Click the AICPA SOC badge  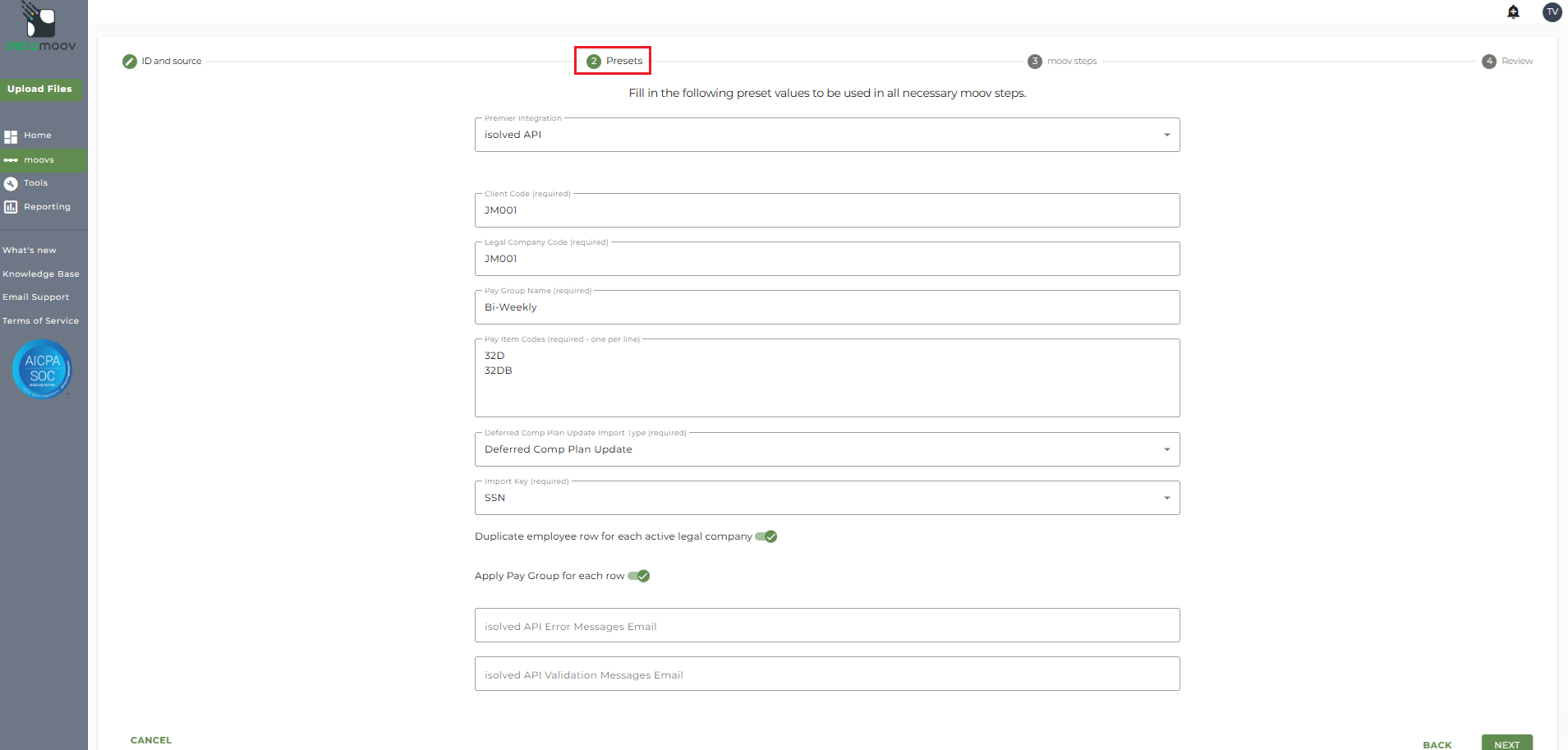click(x=42, y=369)
